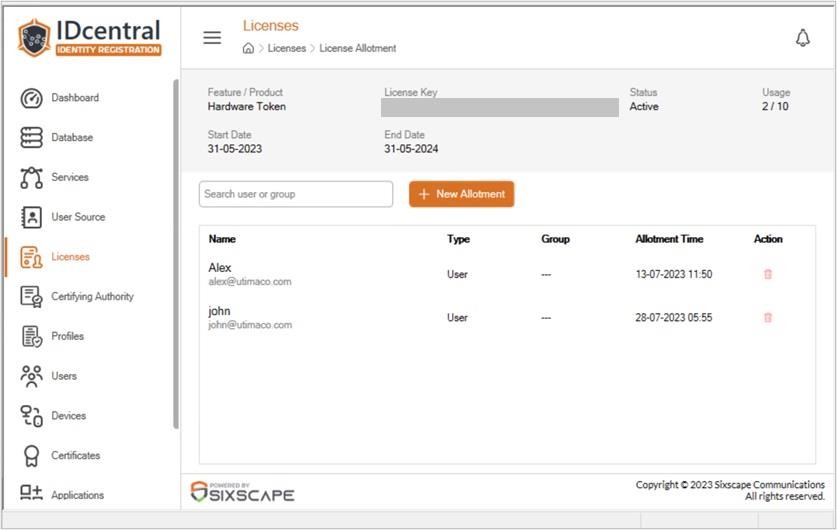Click allotment time 13-07-2023 11:50
Screen dimensions: 837x530
pos(674,274)
